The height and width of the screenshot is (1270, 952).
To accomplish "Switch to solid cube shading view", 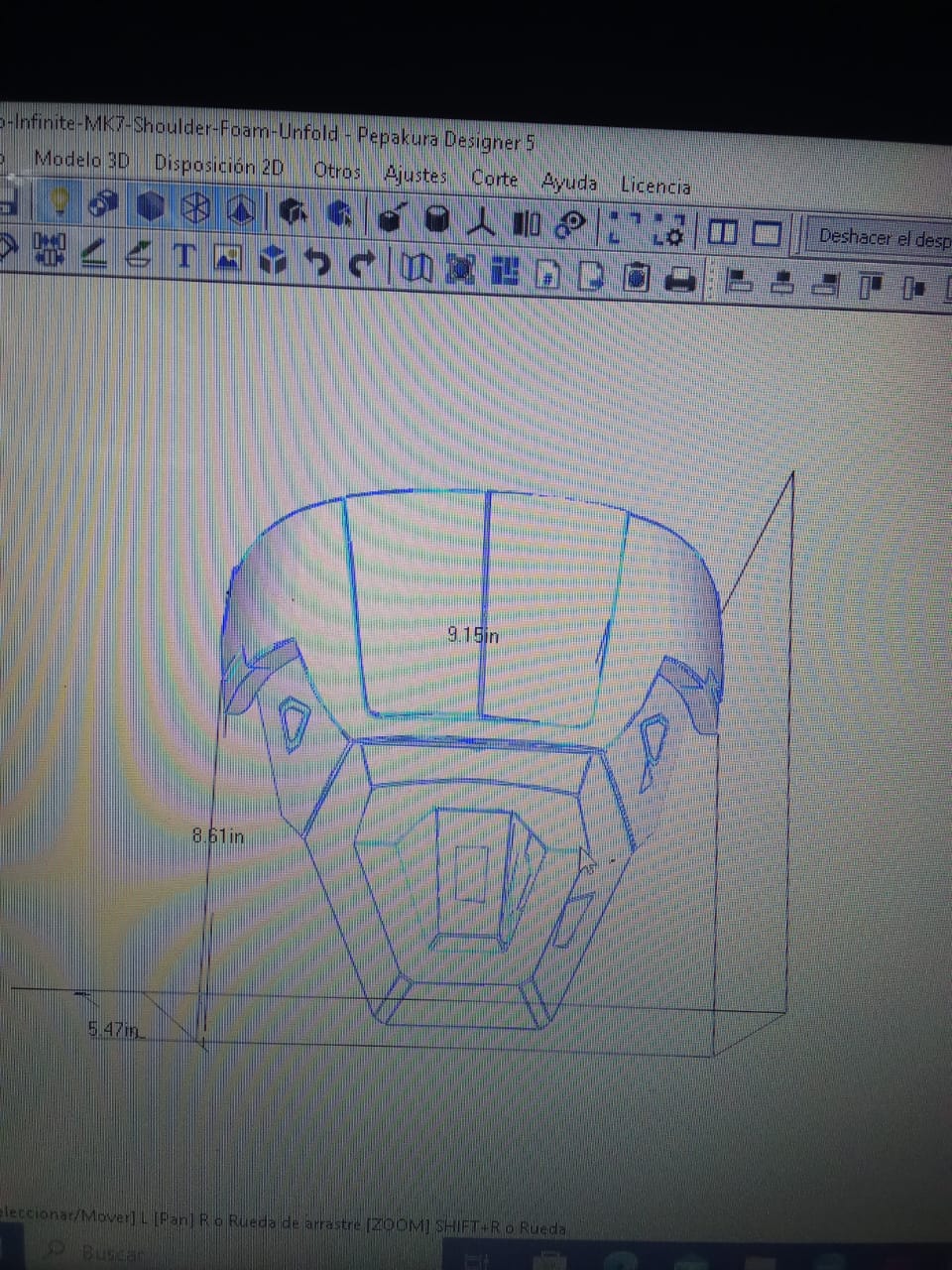I will [150, 206].
